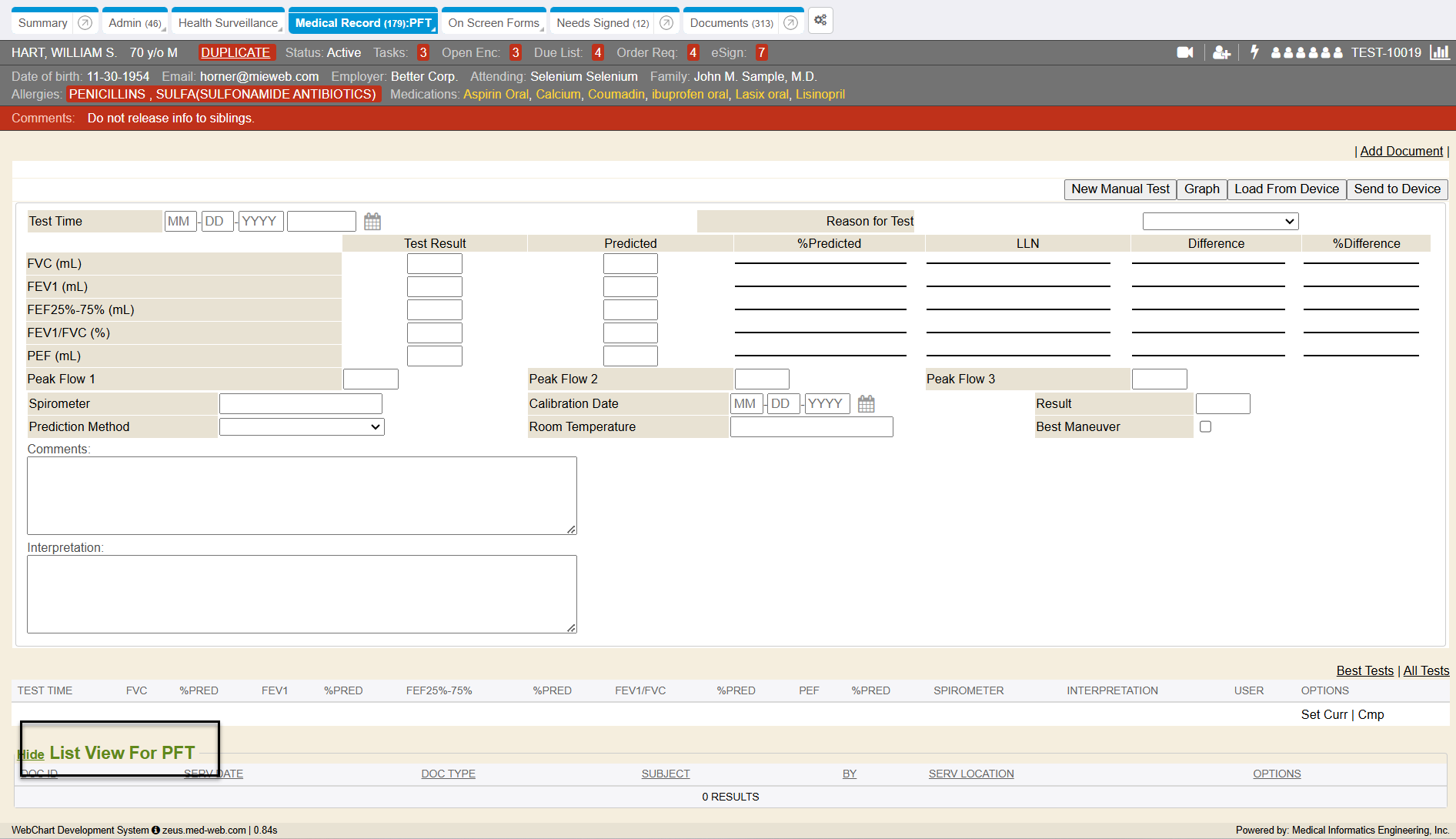The height and width of the screenshot is (839, 1456).
Task: Open the tab settings gears icon
Action: [x=820, y=21]
